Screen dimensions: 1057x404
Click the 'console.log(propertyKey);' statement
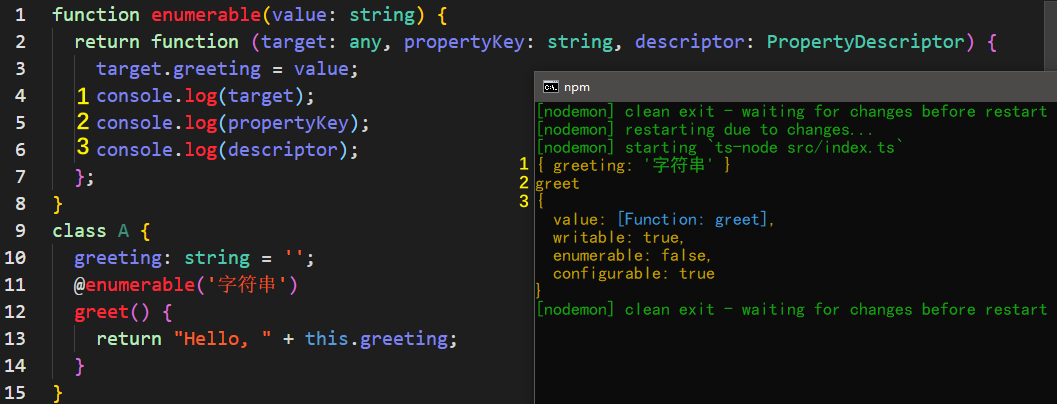point(233,123)
